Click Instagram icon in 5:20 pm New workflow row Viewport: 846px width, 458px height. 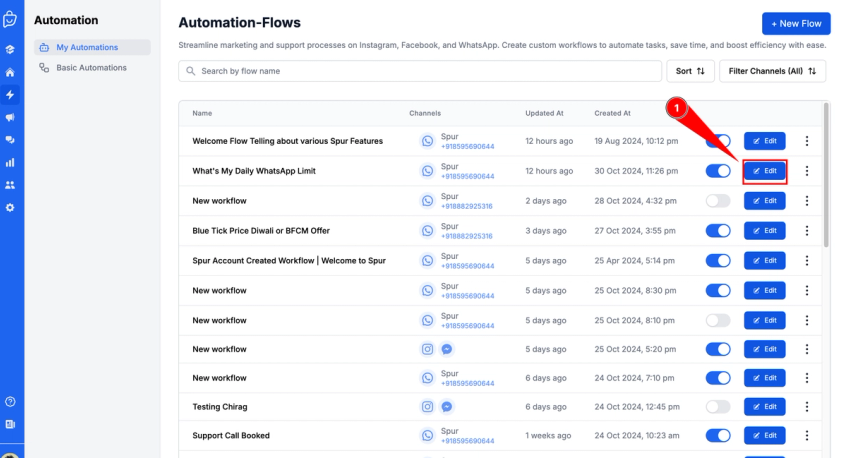click(427, 349)
